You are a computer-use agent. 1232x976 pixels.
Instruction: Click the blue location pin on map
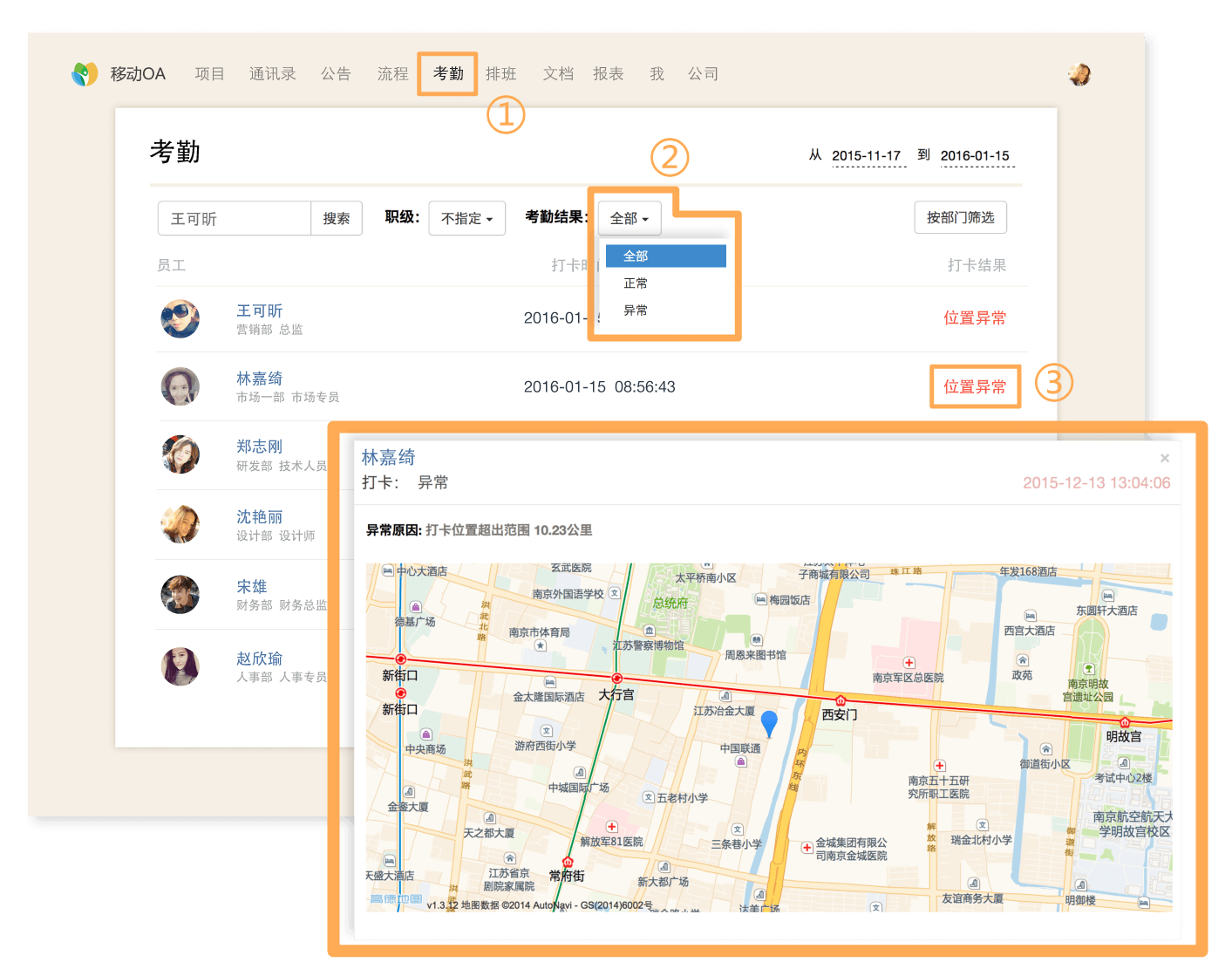click(x=768, y=723)
